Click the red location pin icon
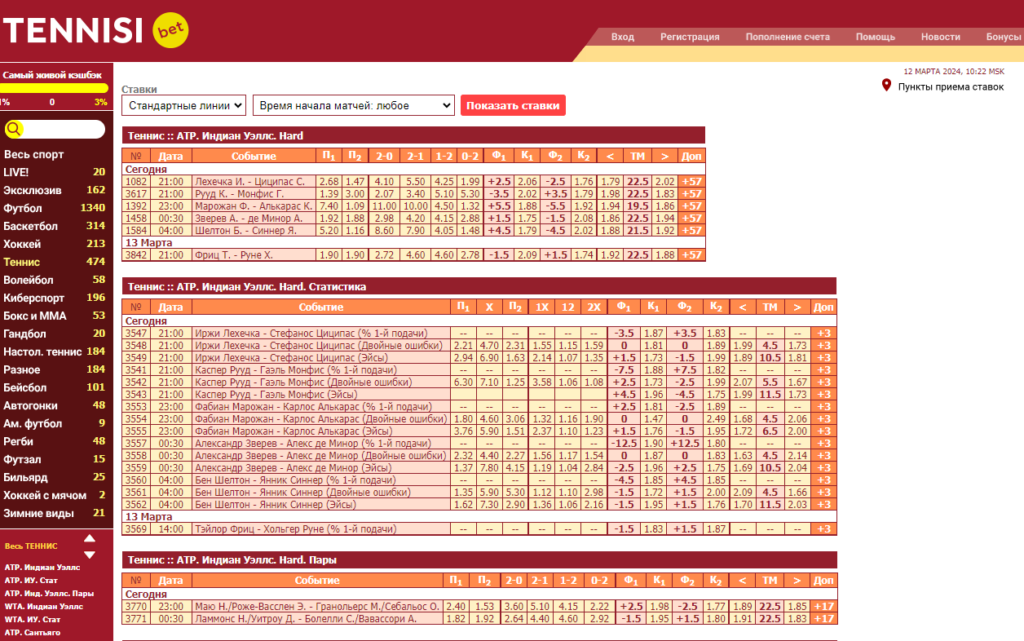 pos(886,86)
